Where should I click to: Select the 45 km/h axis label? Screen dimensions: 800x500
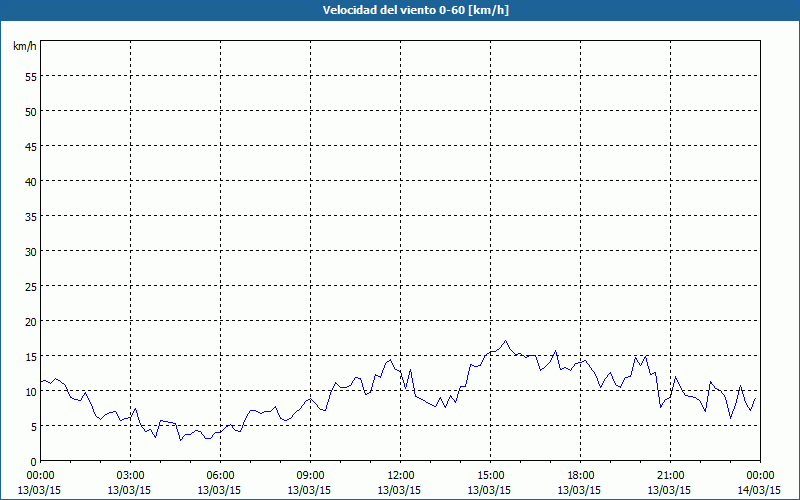click(31, 147)
